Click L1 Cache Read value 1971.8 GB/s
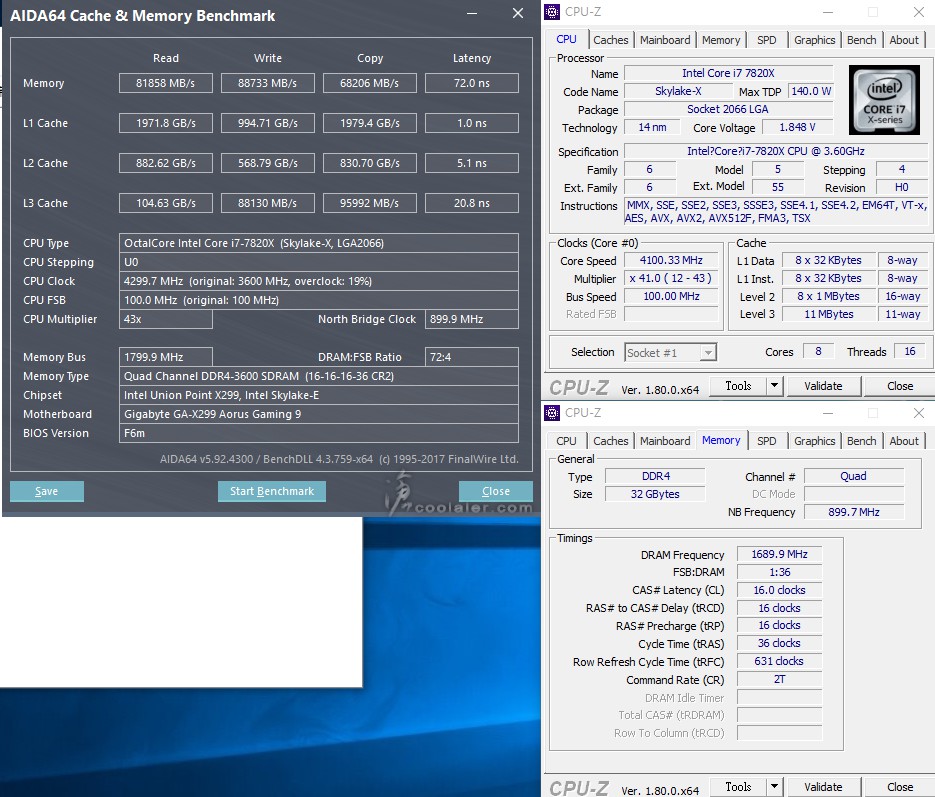The image size is (935, 797). pyautogui.click(x=166, y=123)
